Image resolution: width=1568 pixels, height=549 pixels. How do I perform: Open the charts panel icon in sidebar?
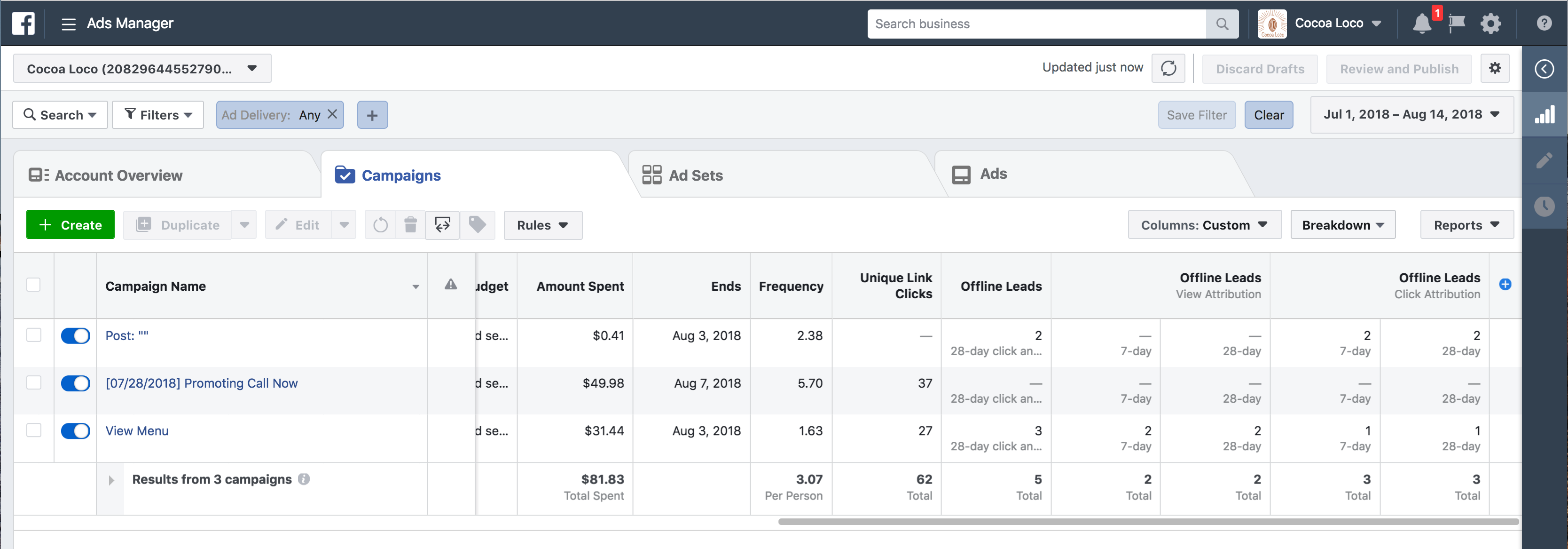1544,115
